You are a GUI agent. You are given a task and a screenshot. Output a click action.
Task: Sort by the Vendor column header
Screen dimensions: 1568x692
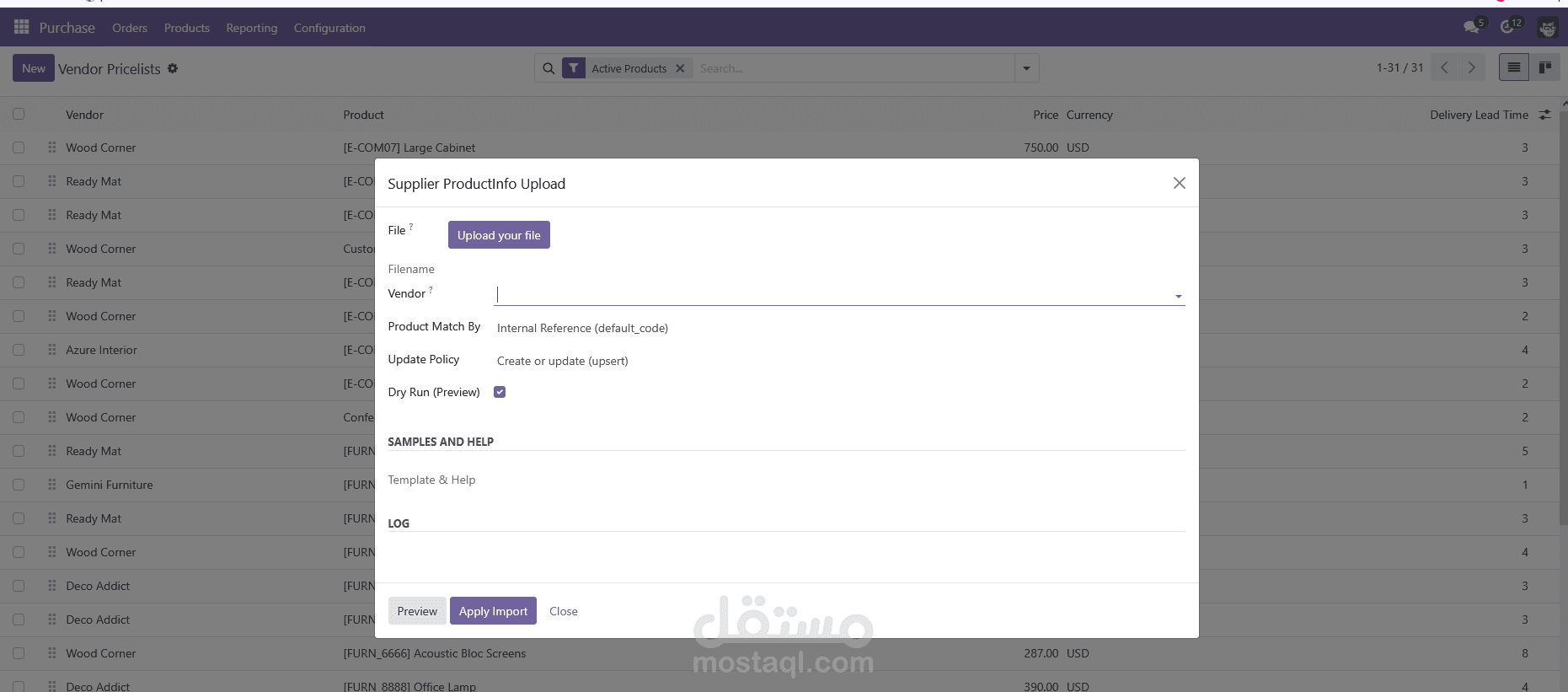(x=85, y=115)
